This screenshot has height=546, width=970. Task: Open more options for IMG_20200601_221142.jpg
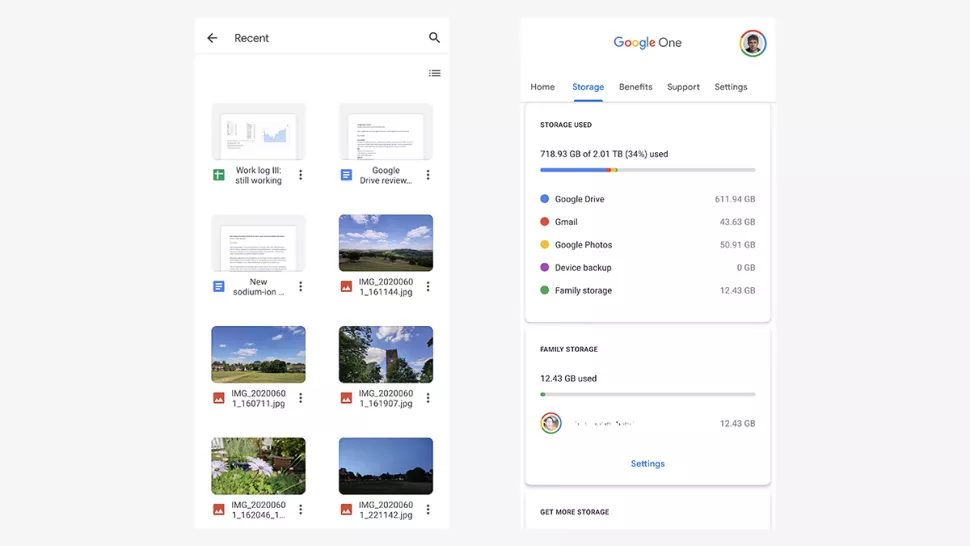point(428,510)
